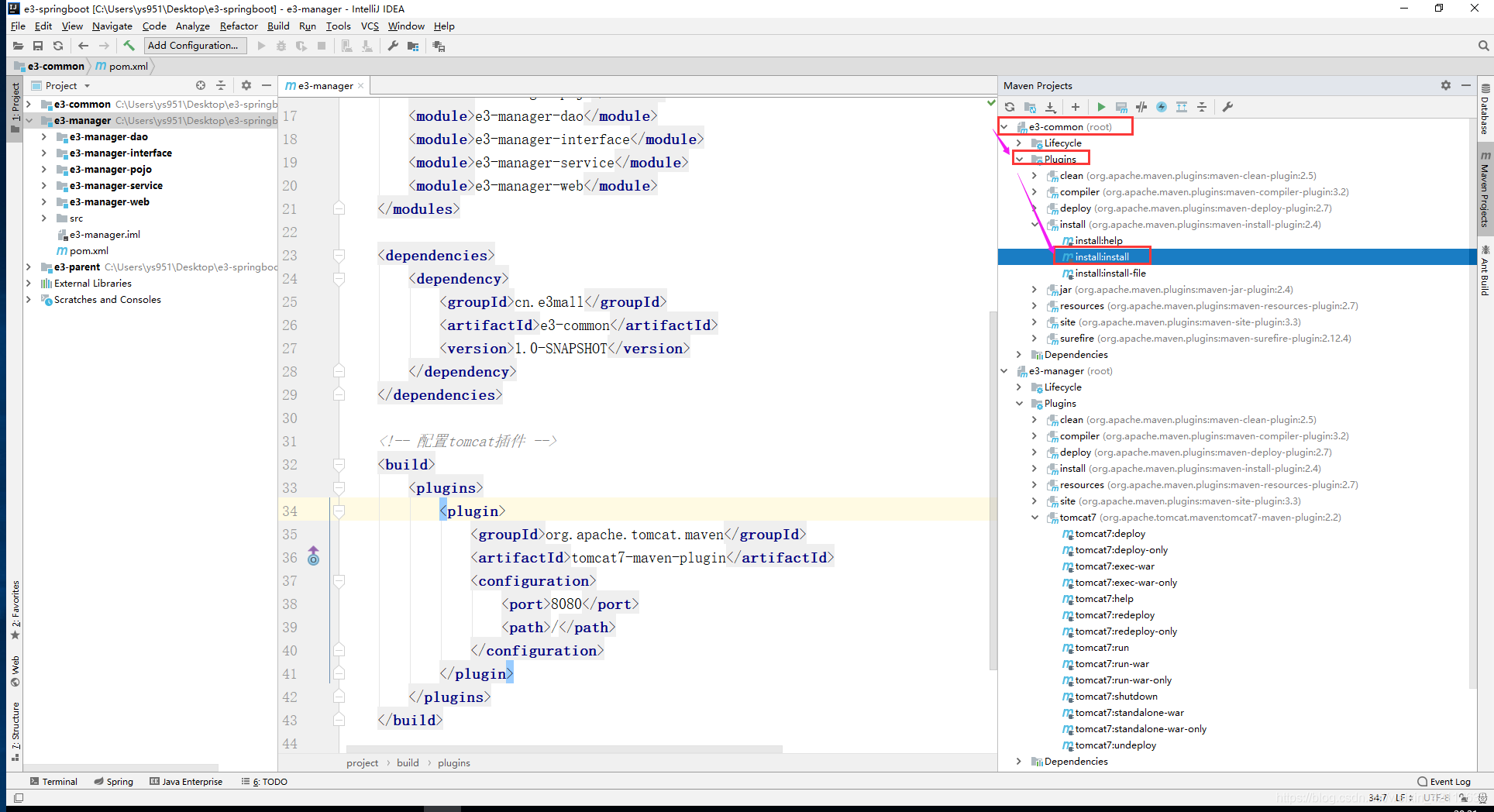Select tomcat7:run goal
The width and height of the screenshot is (1494, 812).
[x=1101, y=648]
